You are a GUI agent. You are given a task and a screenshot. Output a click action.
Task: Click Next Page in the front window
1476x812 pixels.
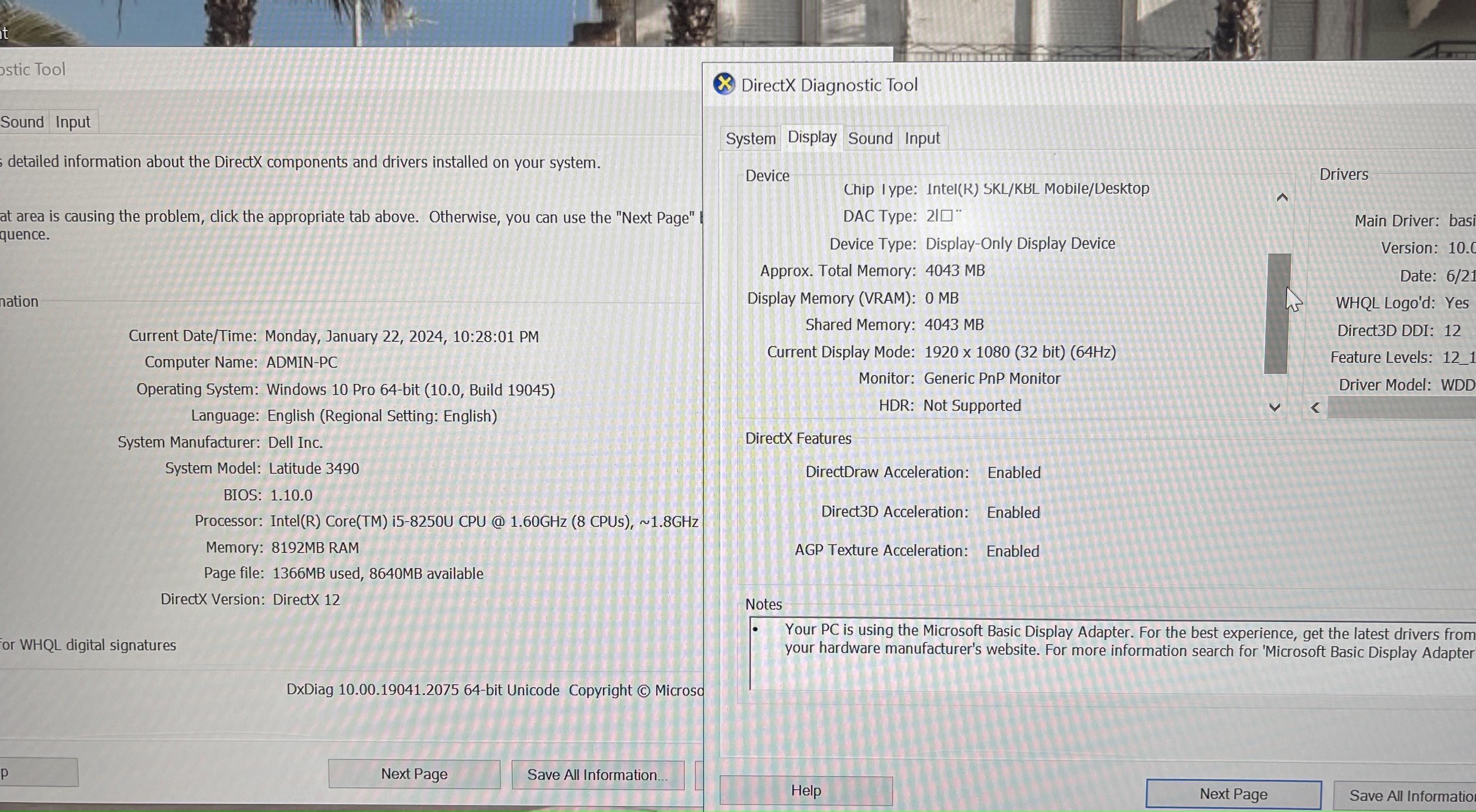pos(1233,793)
